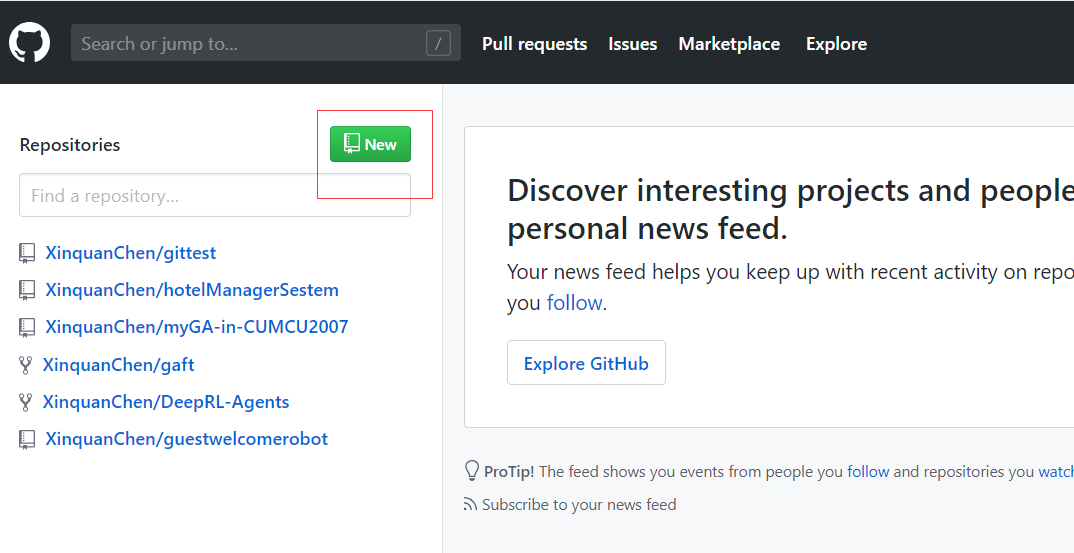
Task: Open Marketplace from the top navigation
Action: [x=729, y=44]
